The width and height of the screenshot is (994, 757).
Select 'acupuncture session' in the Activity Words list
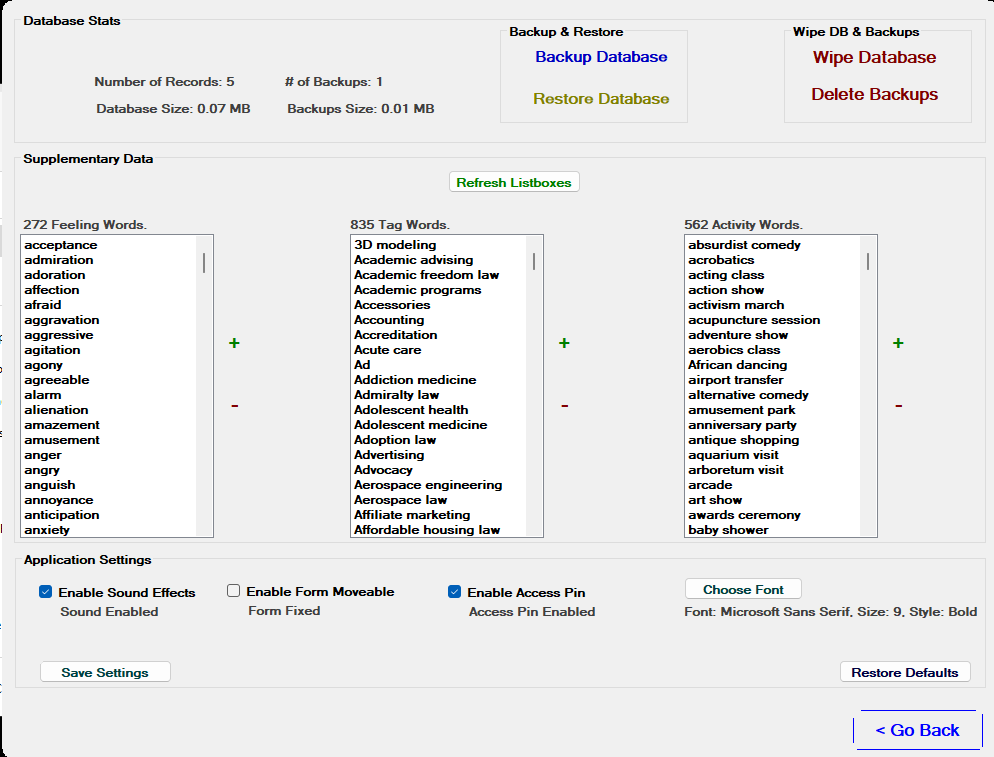click(x=773, y=320)
